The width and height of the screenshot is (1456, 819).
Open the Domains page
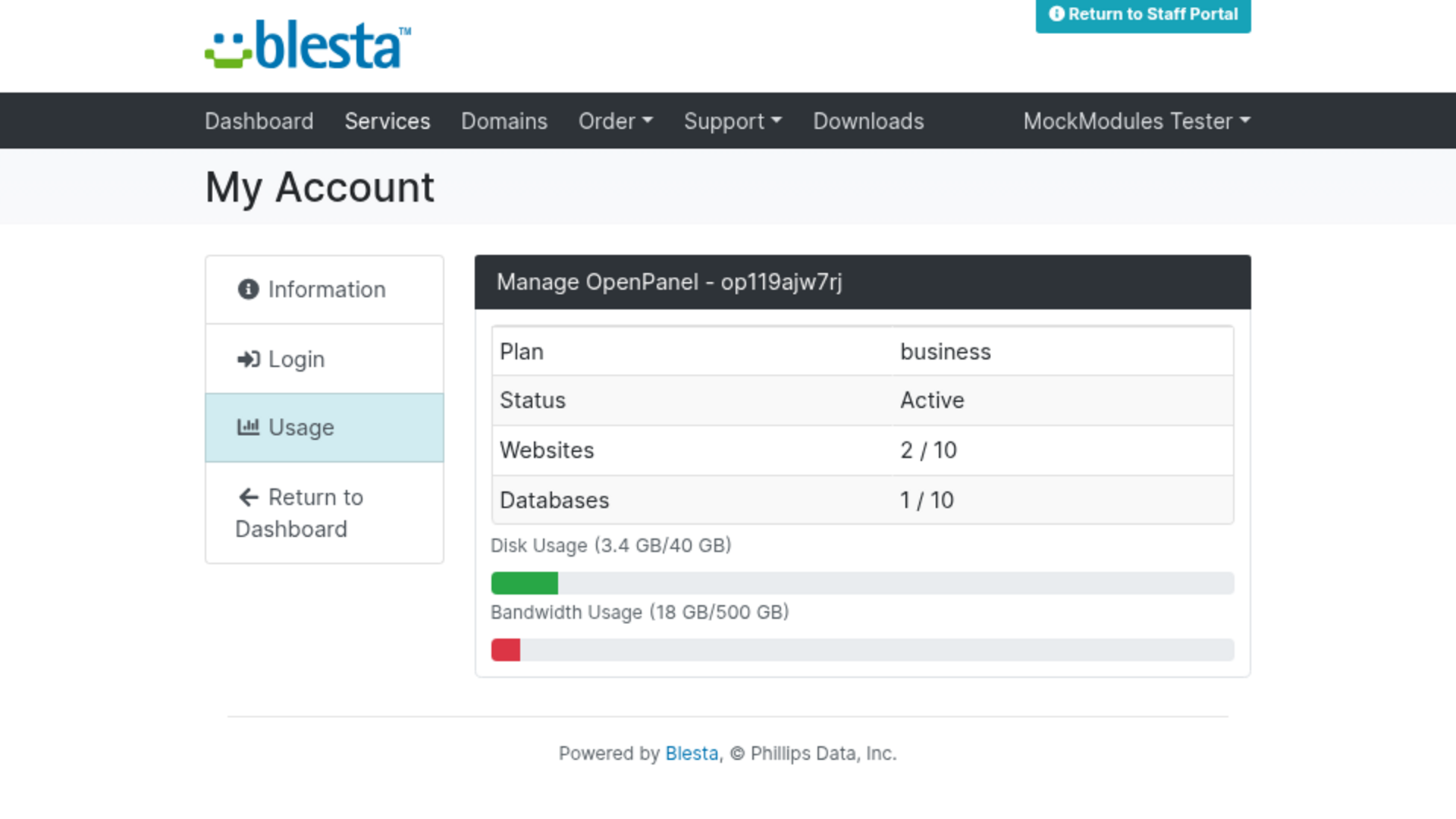click(504, 121)
